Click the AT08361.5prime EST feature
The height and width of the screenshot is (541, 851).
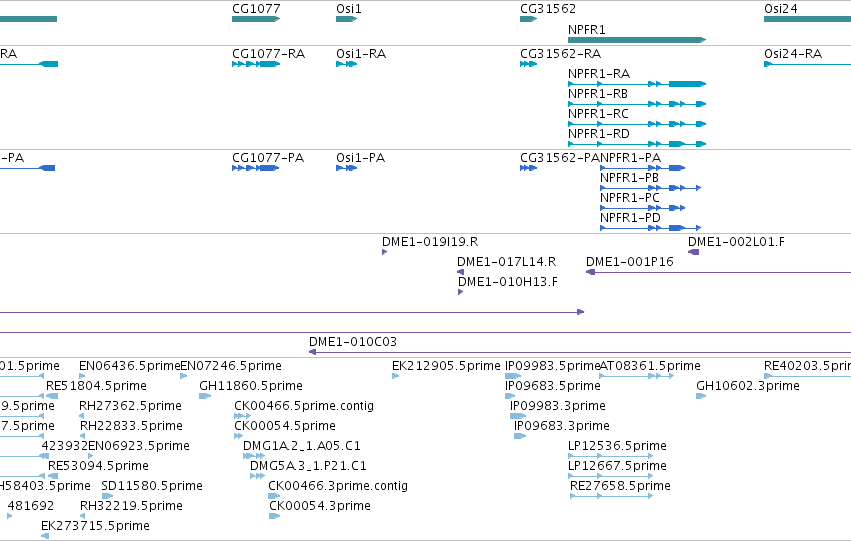[x=637, y=376]
